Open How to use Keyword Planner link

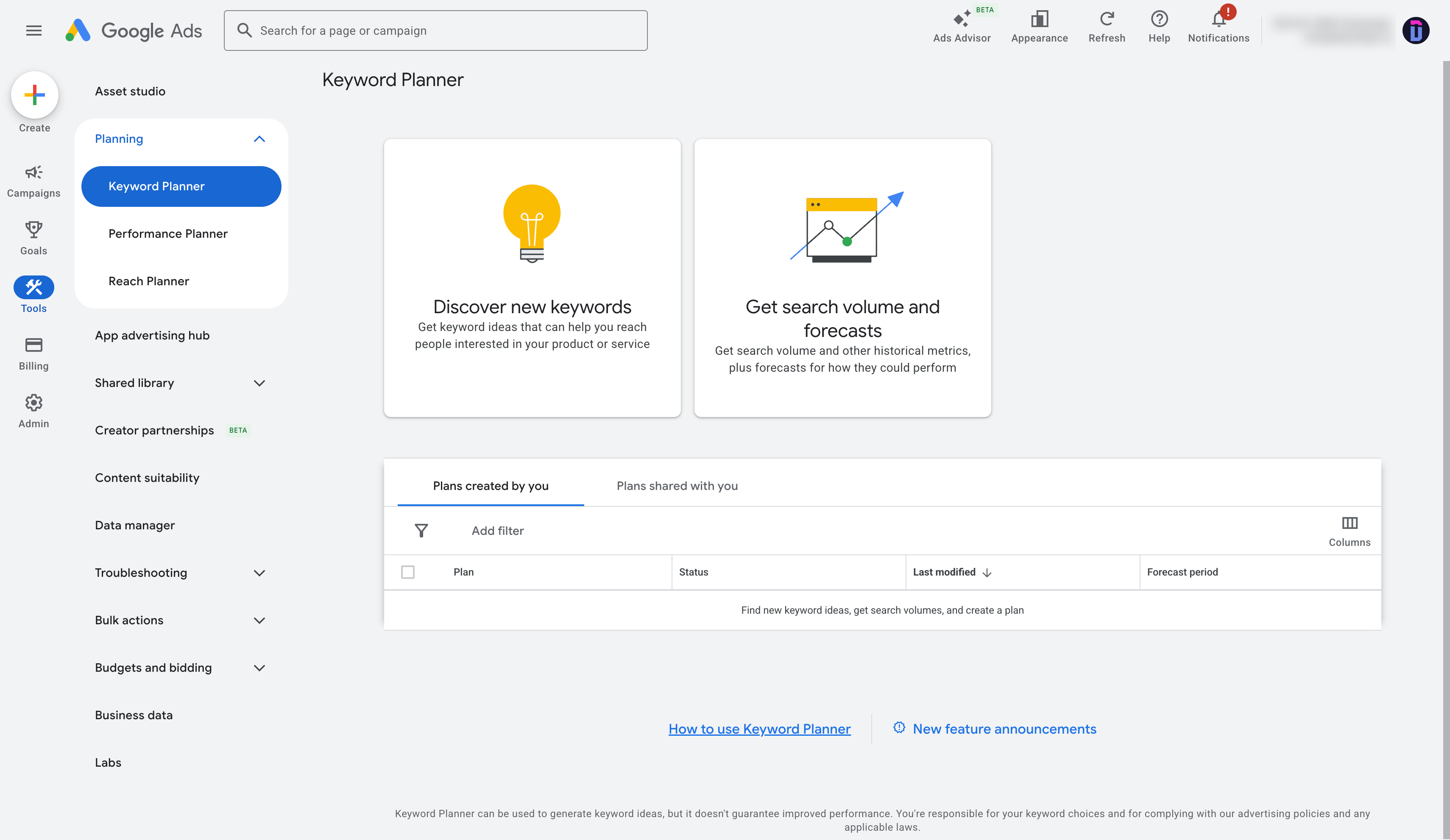click(x=759, y=729)
